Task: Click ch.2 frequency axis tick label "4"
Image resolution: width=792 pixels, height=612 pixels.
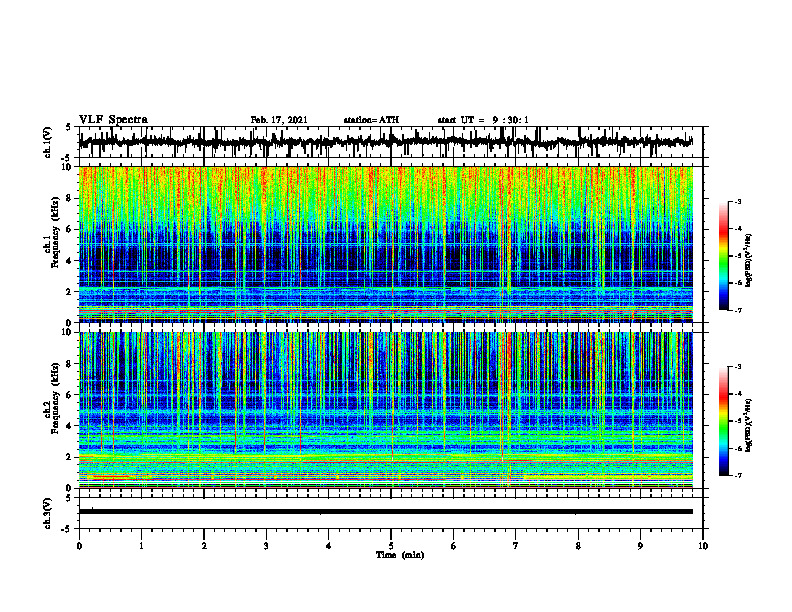Action: pyautogui.click(x=71, y=426)
